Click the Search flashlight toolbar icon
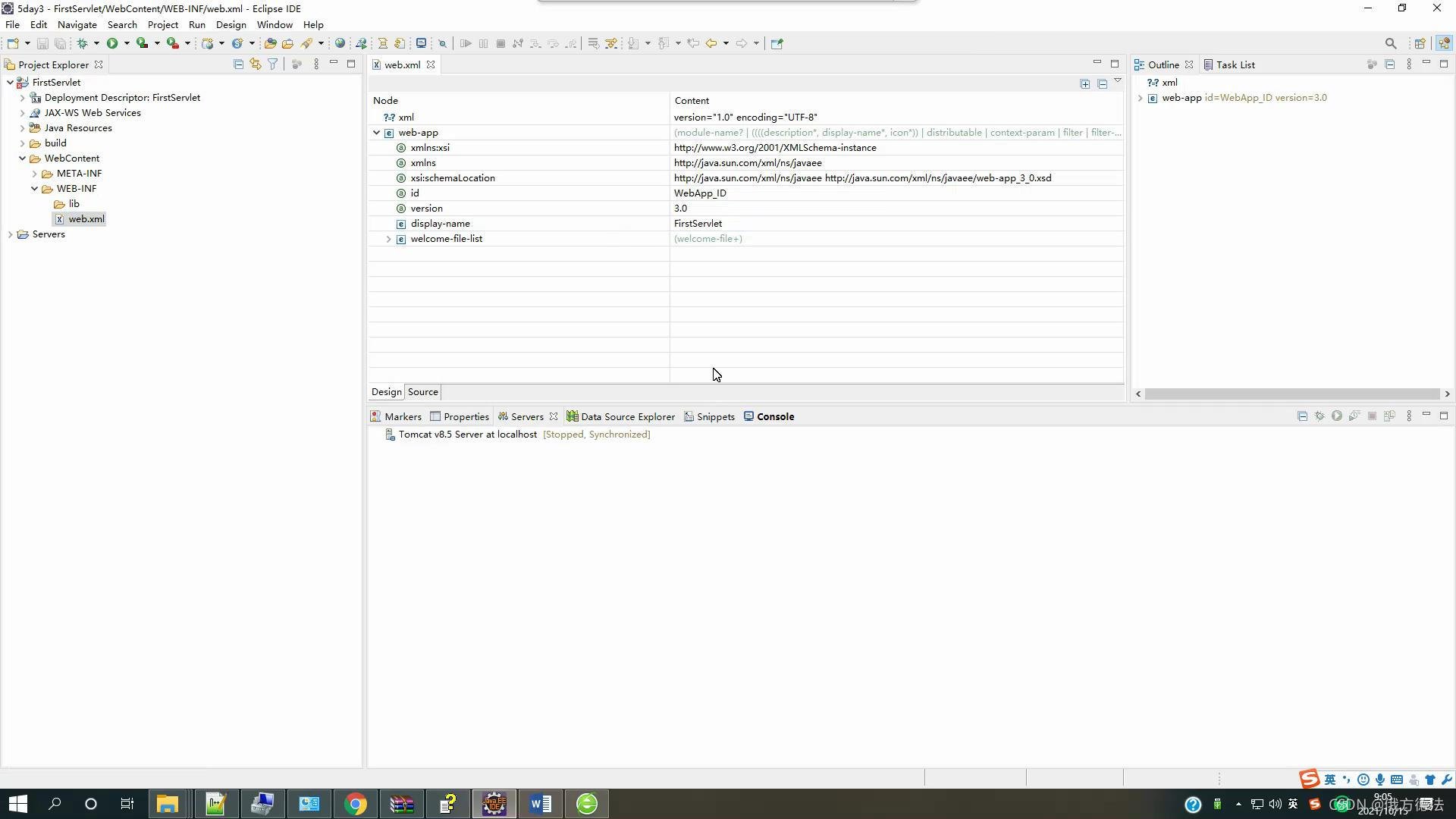Screen dimensions: 1456x819 [306, 43]
